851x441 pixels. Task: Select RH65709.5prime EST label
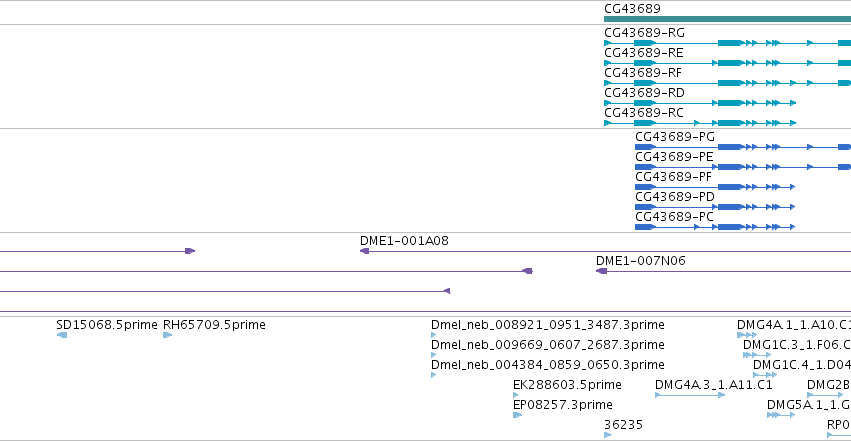[x=214, y=325]
